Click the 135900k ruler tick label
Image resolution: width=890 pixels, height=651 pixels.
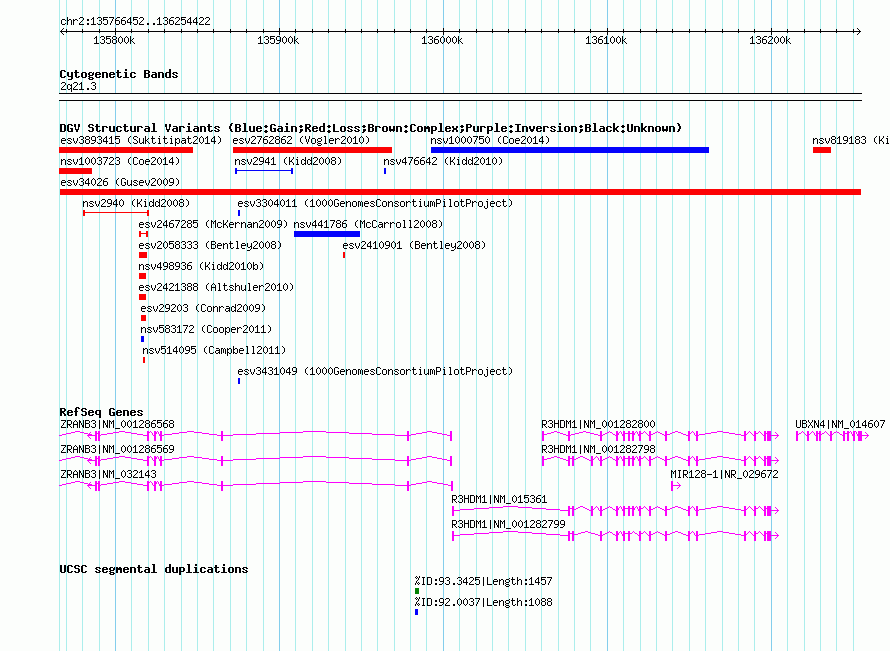tap(278, 40)
